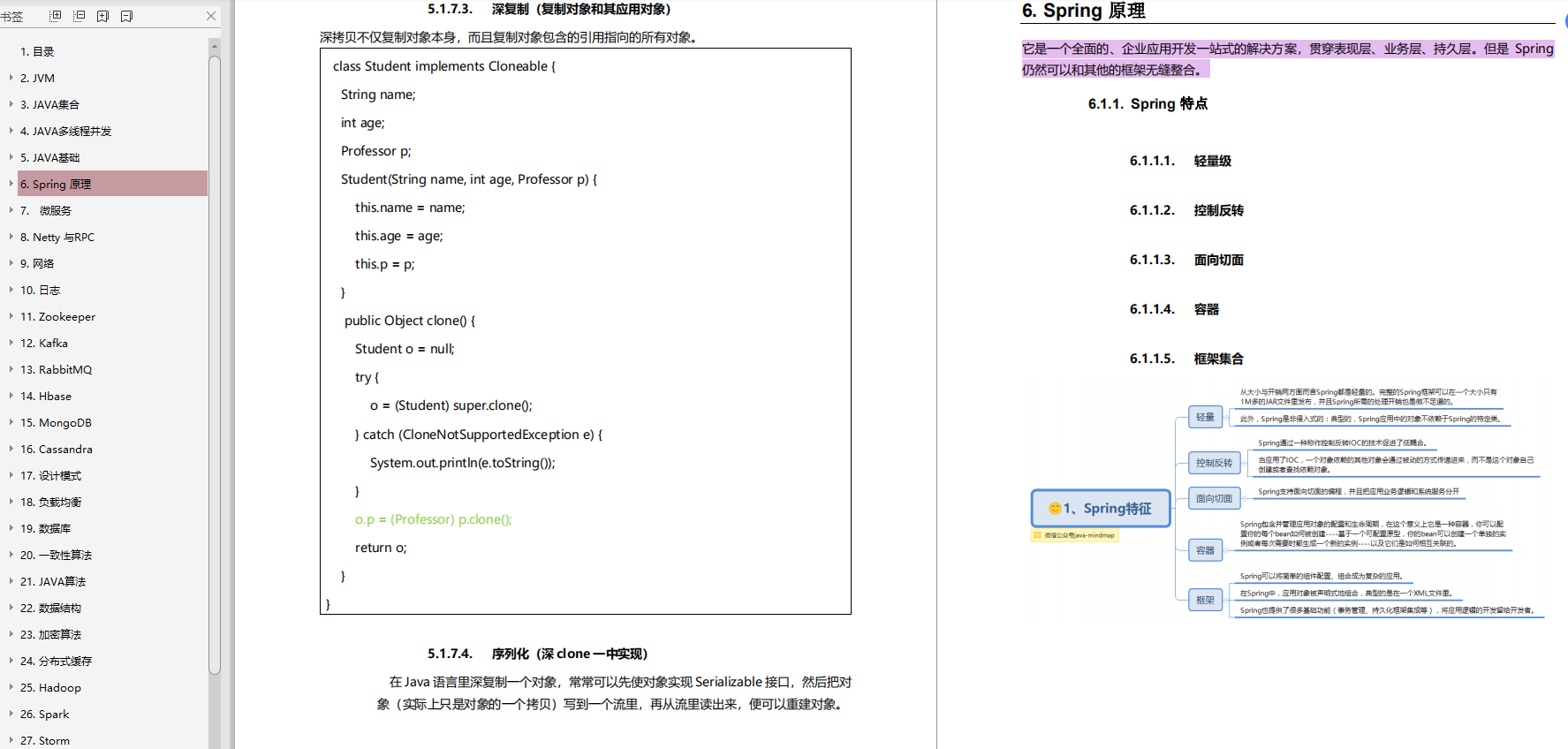Image resolution: width=1568 pixels, height=749 pixels.
Task: Click the green 'o.p = (Professor) p.clone();' line
Action: [x=433, y=519]
